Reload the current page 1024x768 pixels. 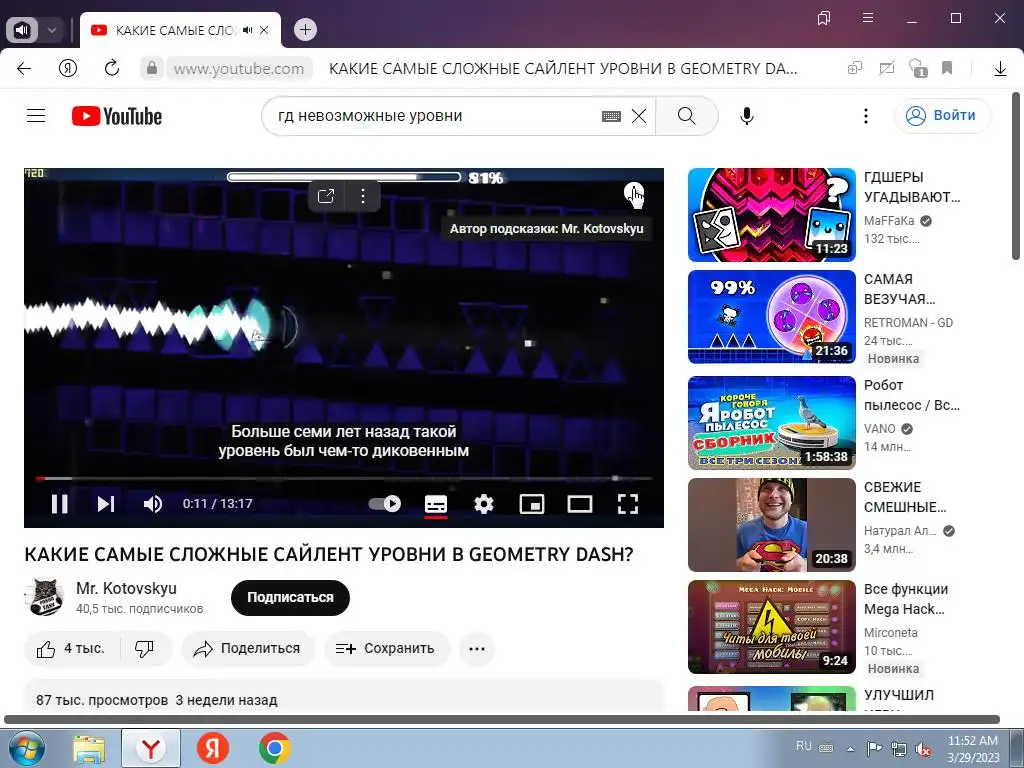112,68
